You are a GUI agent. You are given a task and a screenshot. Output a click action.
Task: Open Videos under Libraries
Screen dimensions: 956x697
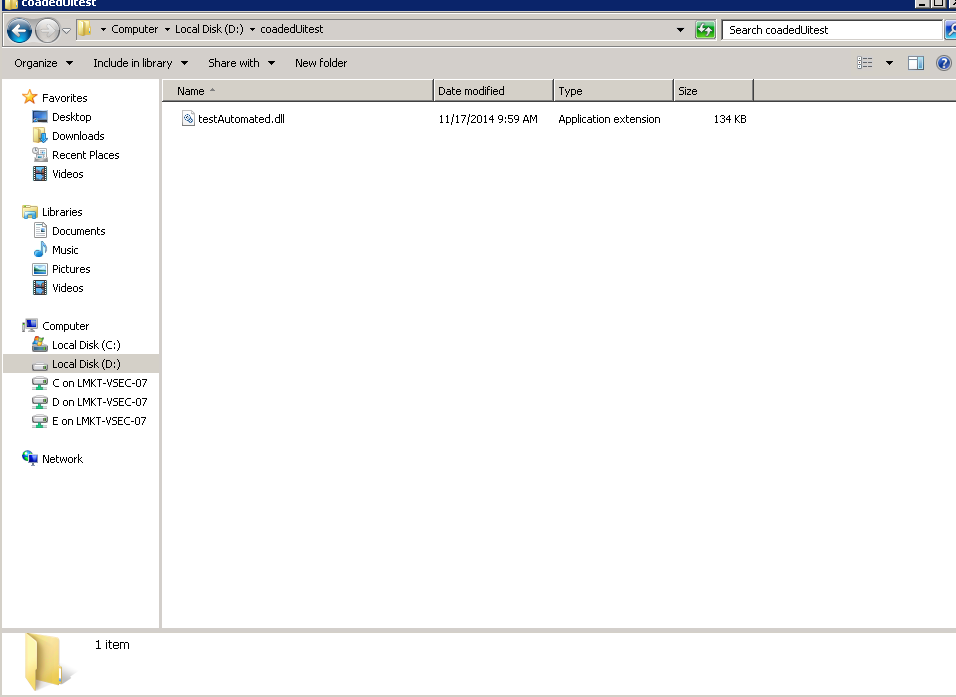(68, 288)
